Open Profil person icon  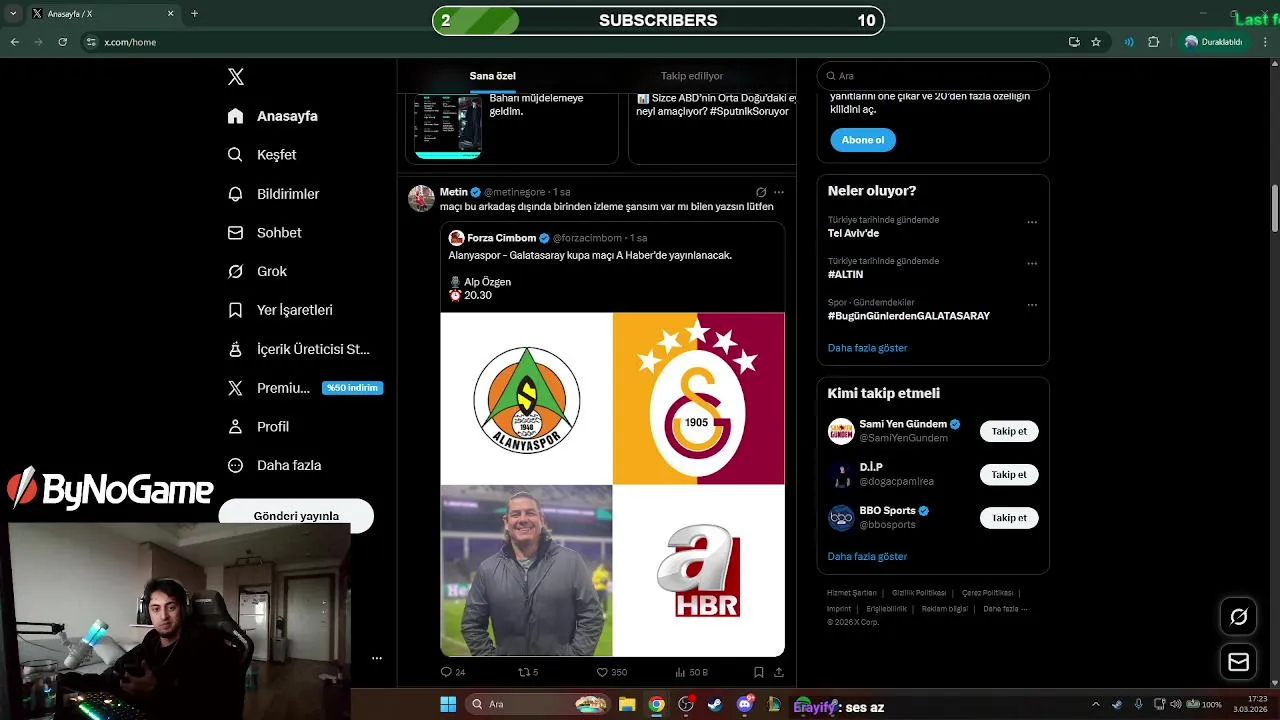click(235, 426)
